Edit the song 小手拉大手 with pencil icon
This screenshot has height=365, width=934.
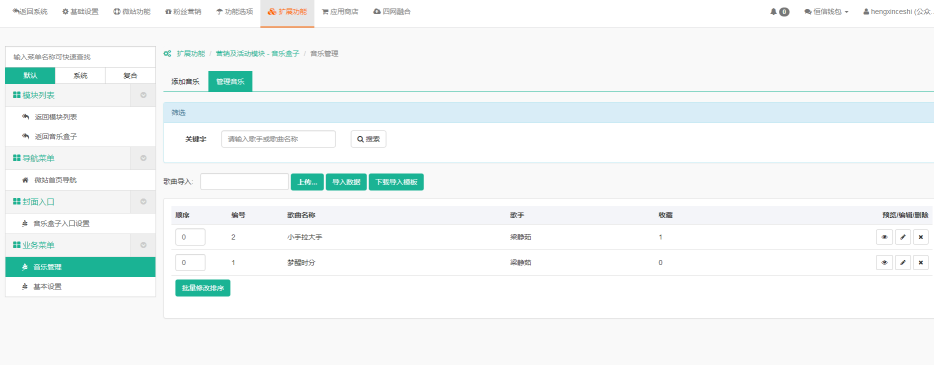pos(902,237)
